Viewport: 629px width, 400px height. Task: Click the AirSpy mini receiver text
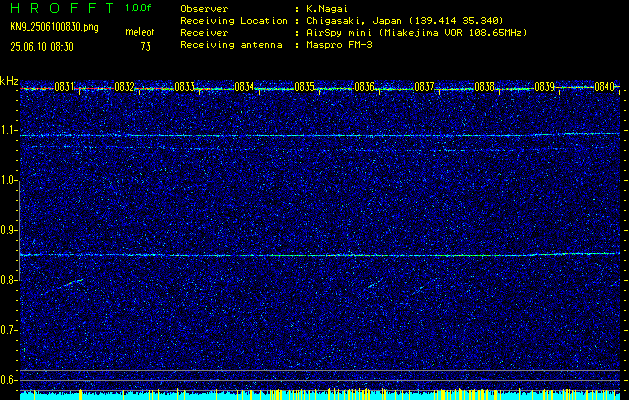416,33
